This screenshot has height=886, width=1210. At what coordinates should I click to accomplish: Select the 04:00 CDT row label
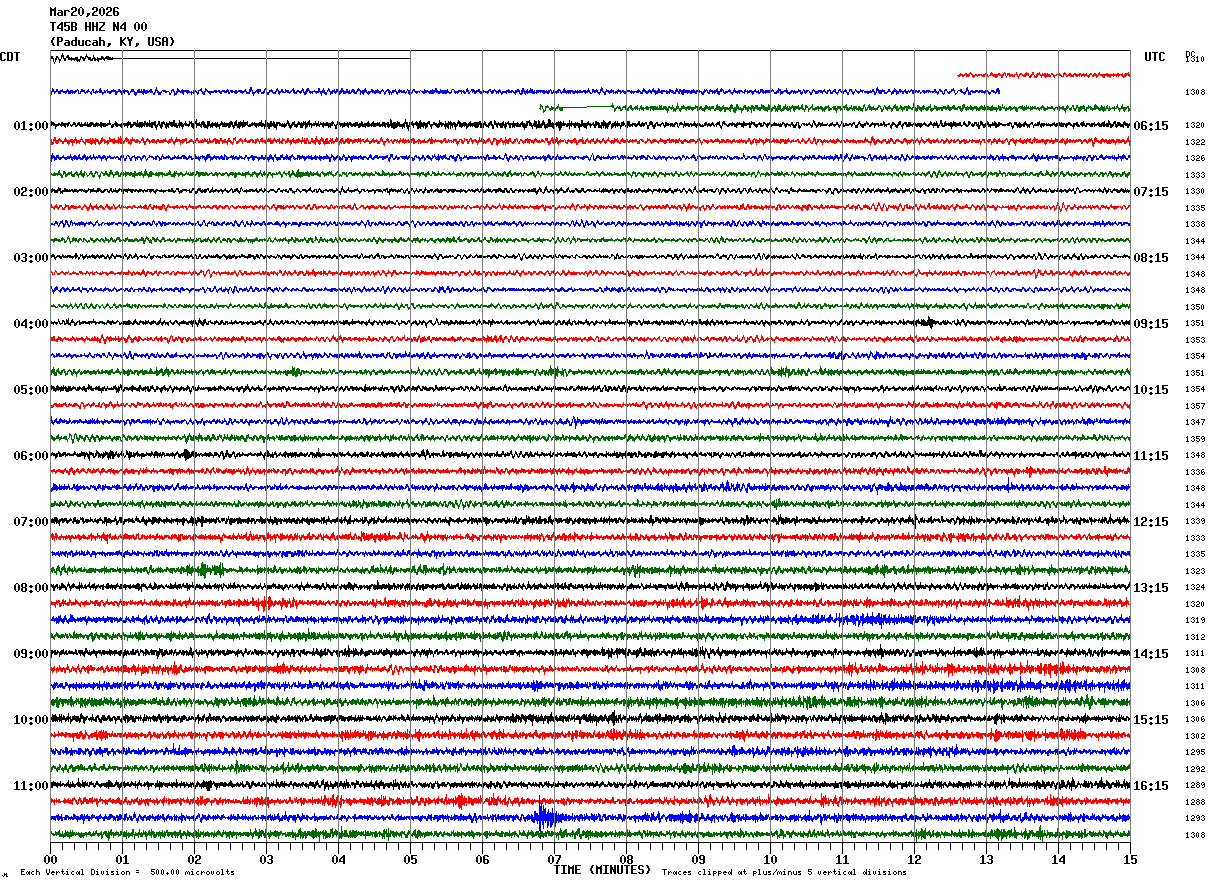coord(31,324)
